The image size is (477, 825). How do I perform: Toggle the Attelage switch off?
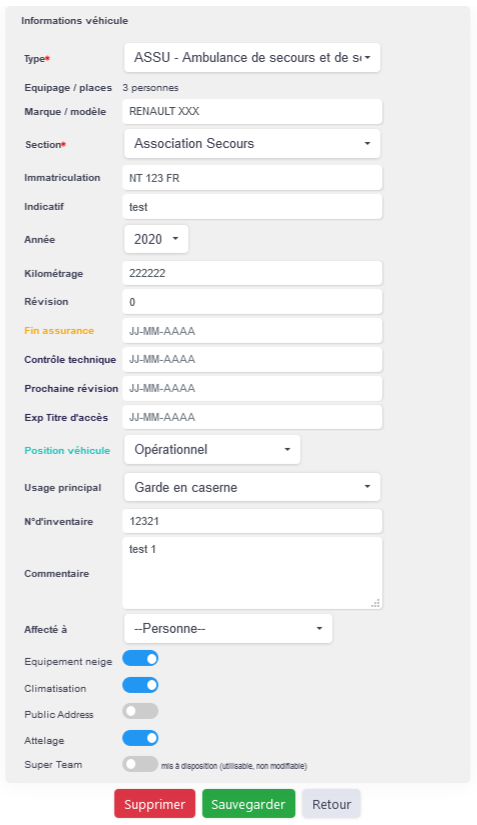(140, 738)
